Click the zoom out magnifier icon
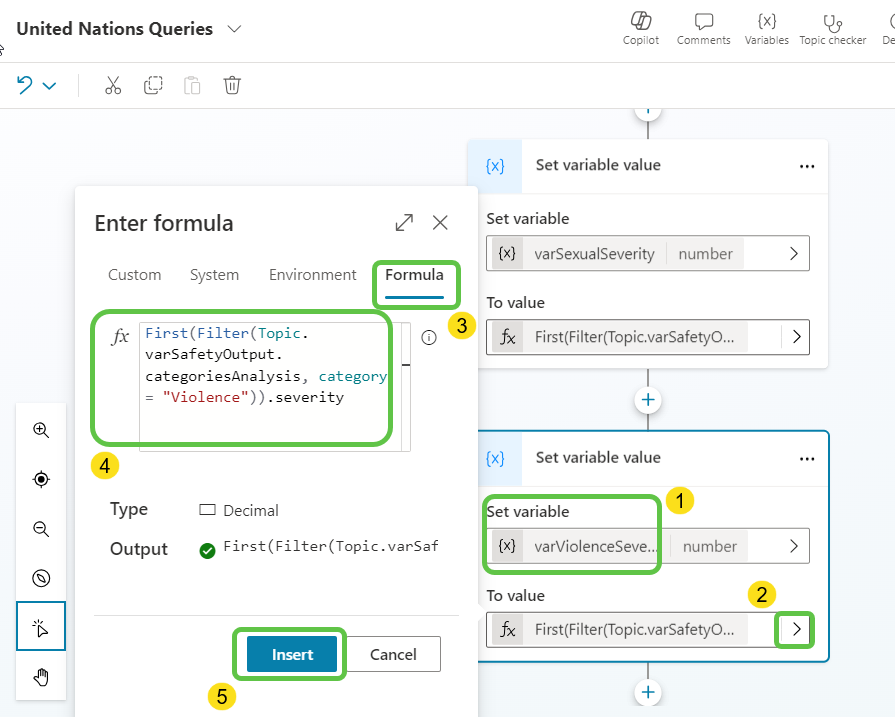Screen dimensions: 895x717 point(41,529)
